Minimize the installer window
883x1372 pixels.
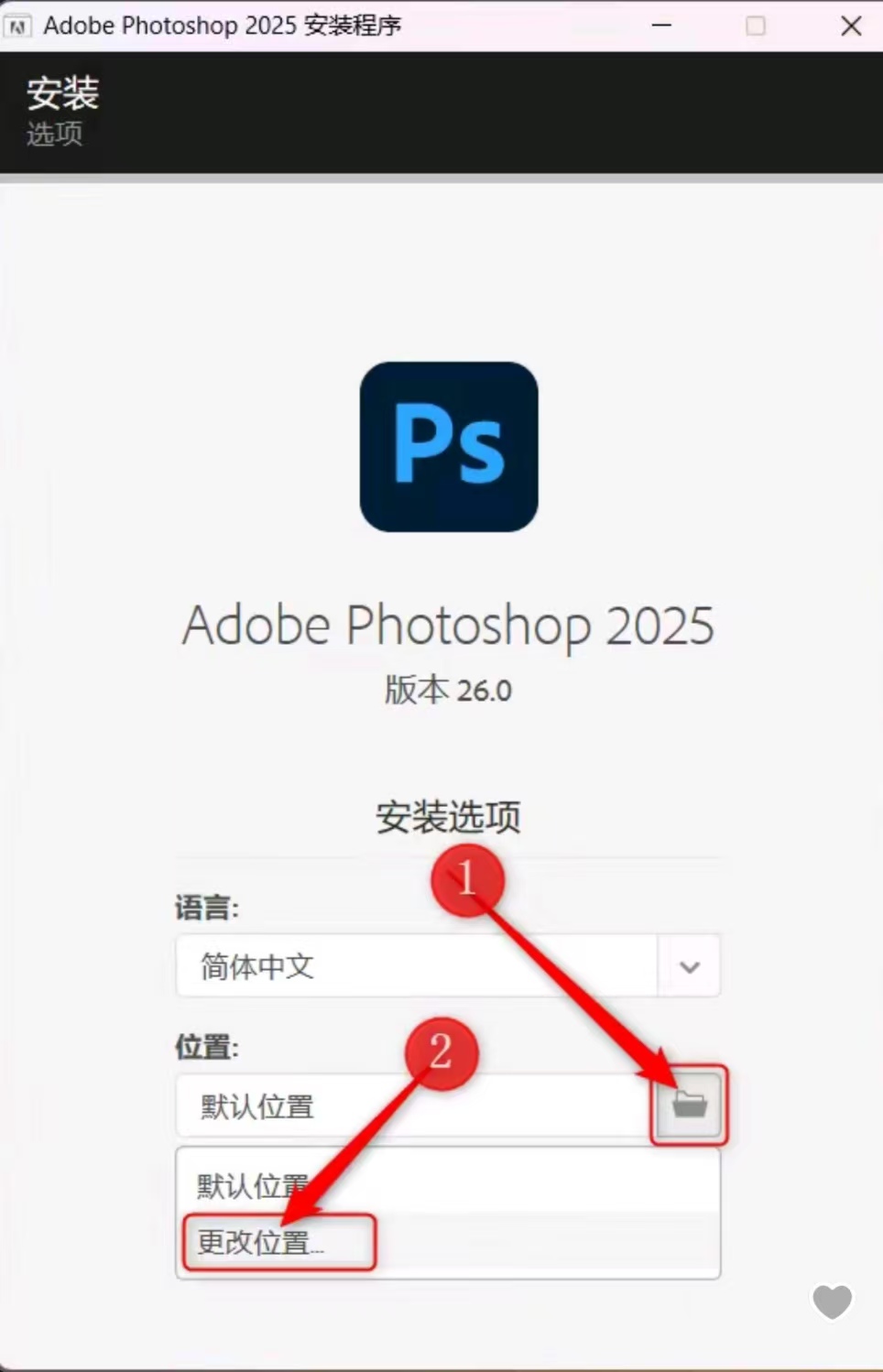661,26
